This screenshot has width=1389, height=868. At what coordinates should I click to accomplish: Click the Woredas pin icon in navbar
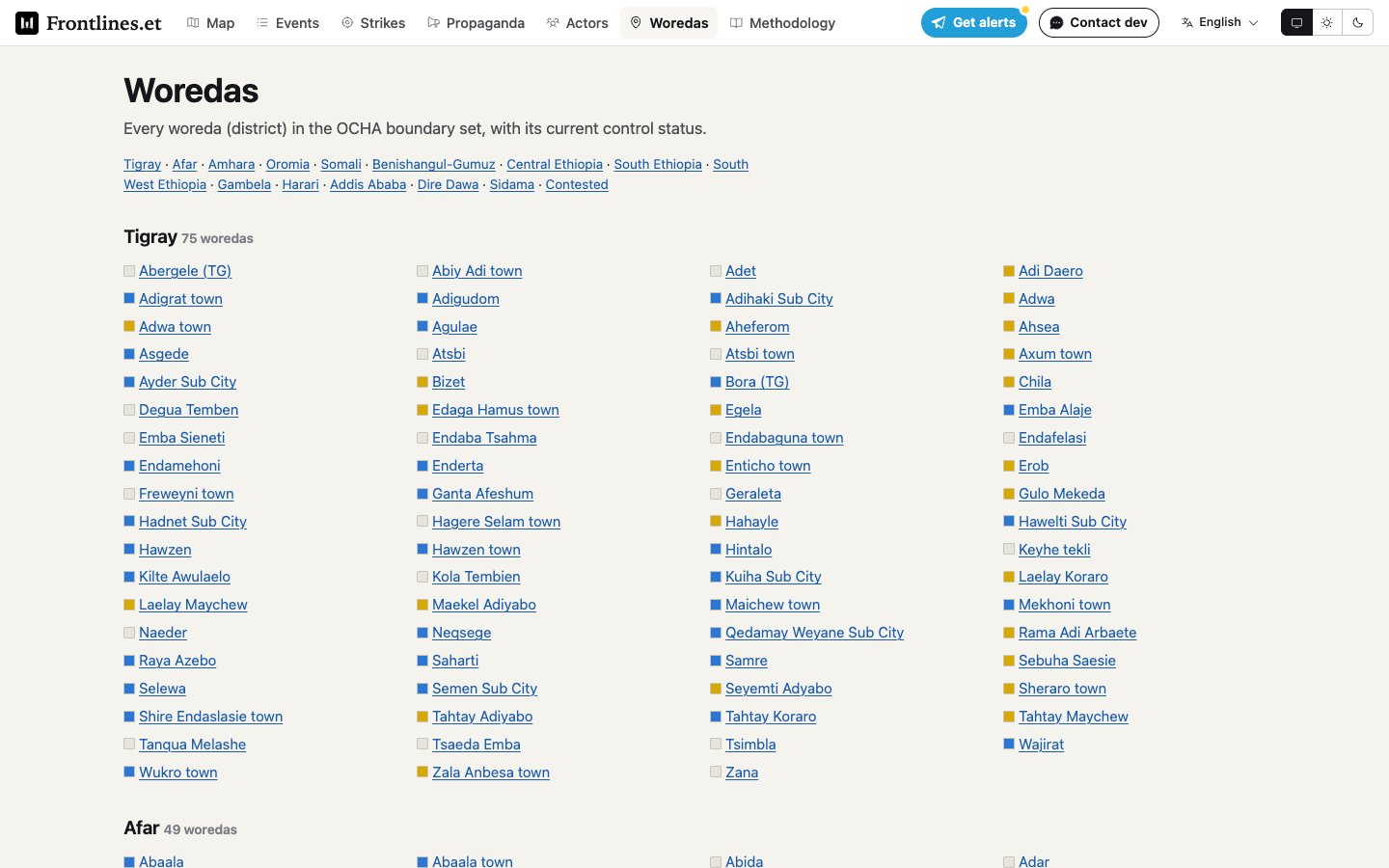(636, 22)
